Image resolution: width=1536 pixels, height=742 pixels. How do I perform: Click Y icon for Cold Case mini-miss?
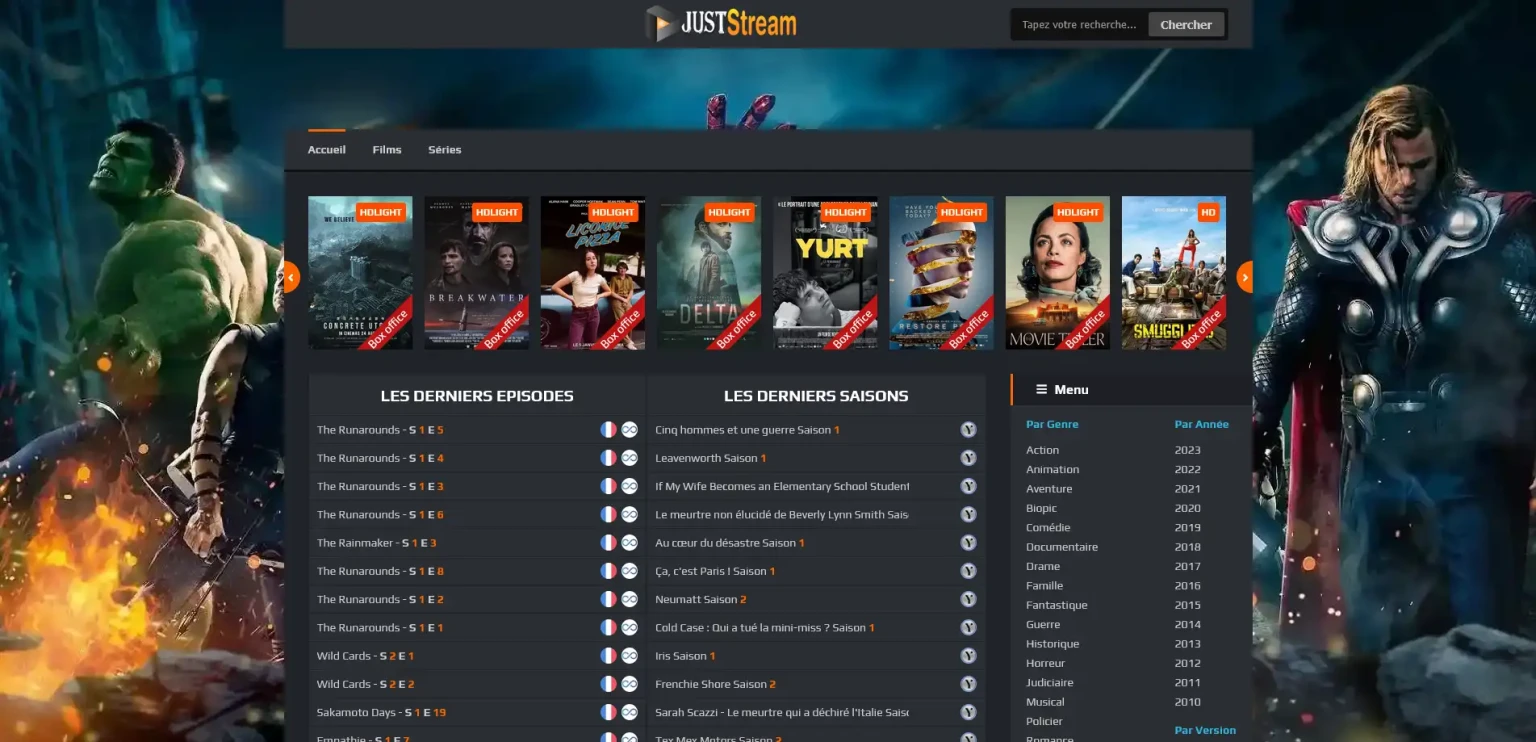tap(968, 627)
